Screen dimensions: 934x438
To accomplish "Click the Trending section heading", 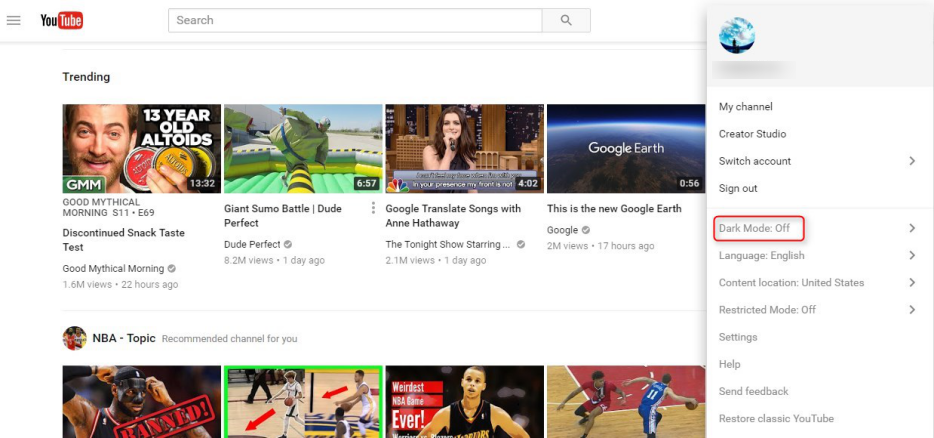I will click(x=86, y=77).
